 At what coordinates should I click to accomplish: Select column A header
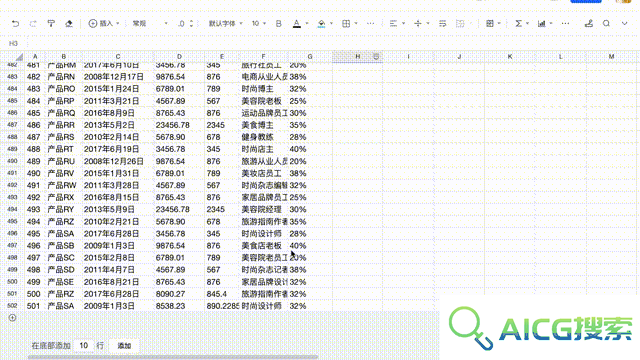tap(35, 57)
